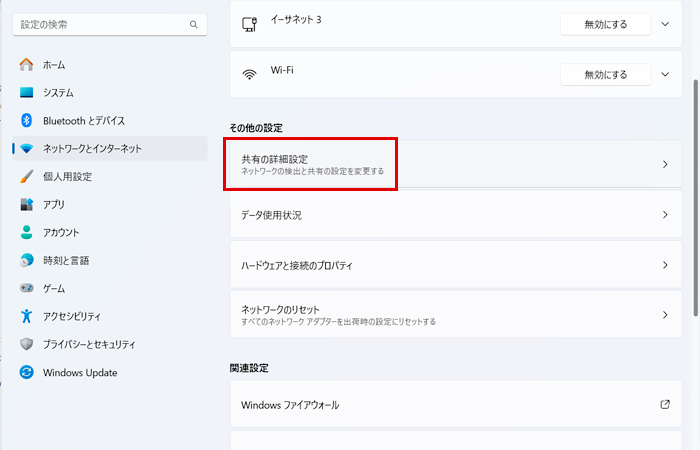Open データ使用状況
Image resolution: width=700 pixels, height=450 pixels.
click(456, 215)
